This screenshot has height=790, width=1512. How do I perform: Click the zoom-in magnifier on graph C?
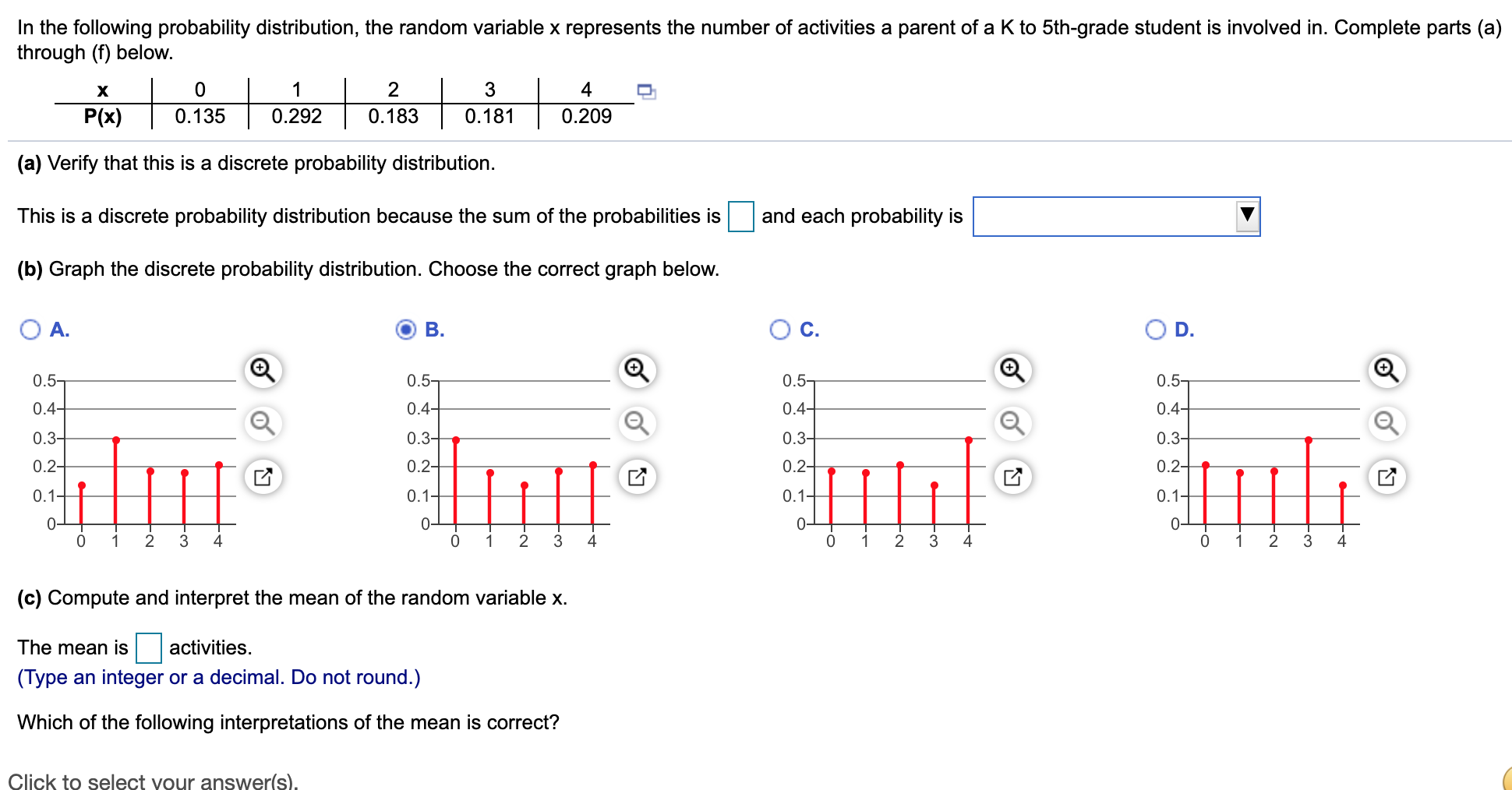tap(1012, 370)
